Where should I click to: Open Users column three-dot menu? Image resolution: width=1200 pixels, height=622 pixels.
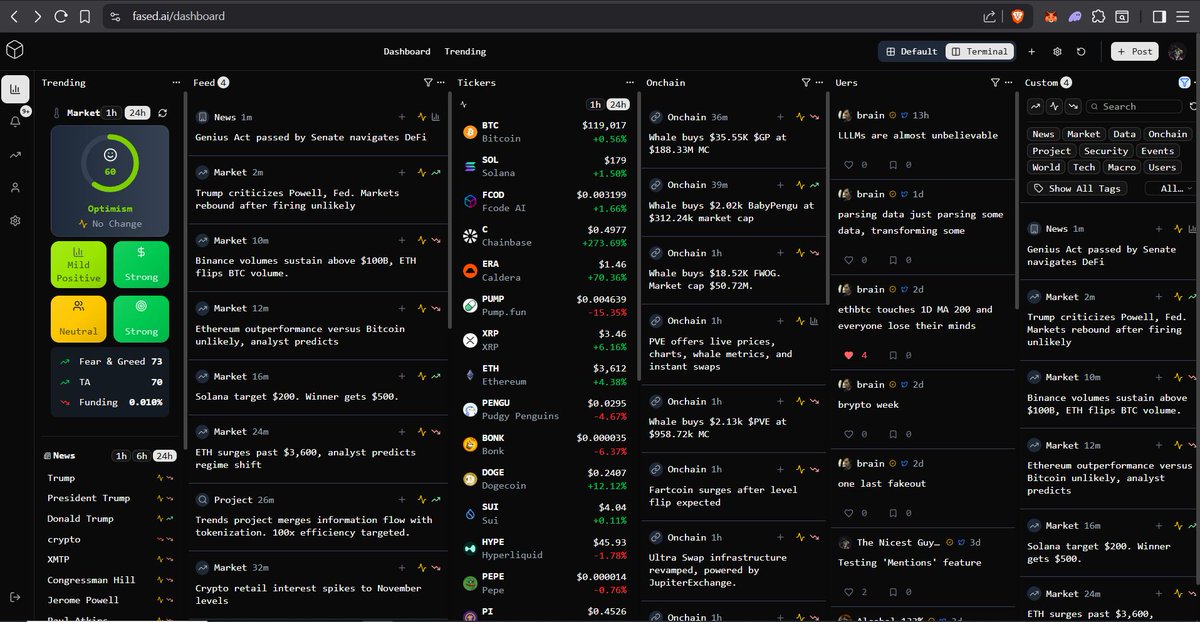[x=1007, y=82]
